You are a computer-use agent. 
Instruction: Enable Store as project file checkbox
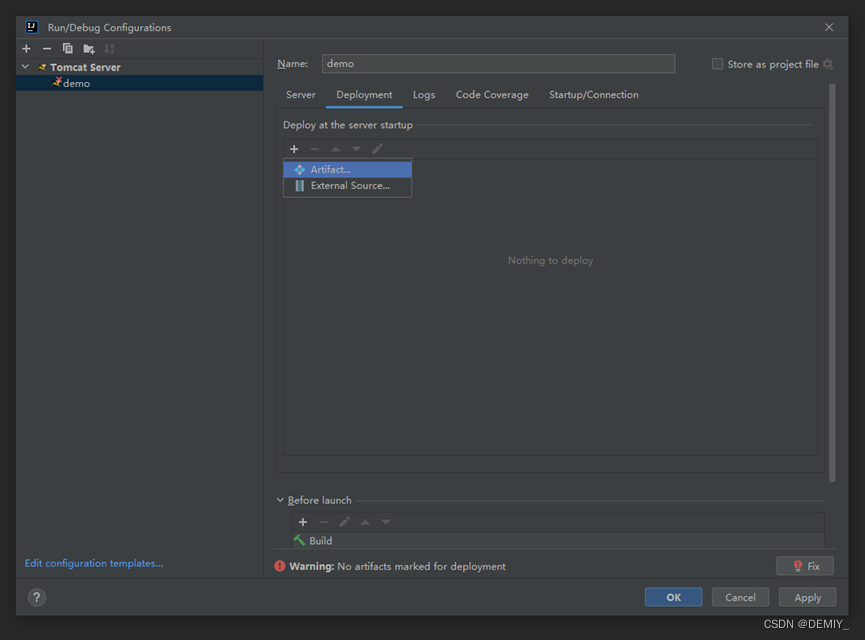point(717,64)
